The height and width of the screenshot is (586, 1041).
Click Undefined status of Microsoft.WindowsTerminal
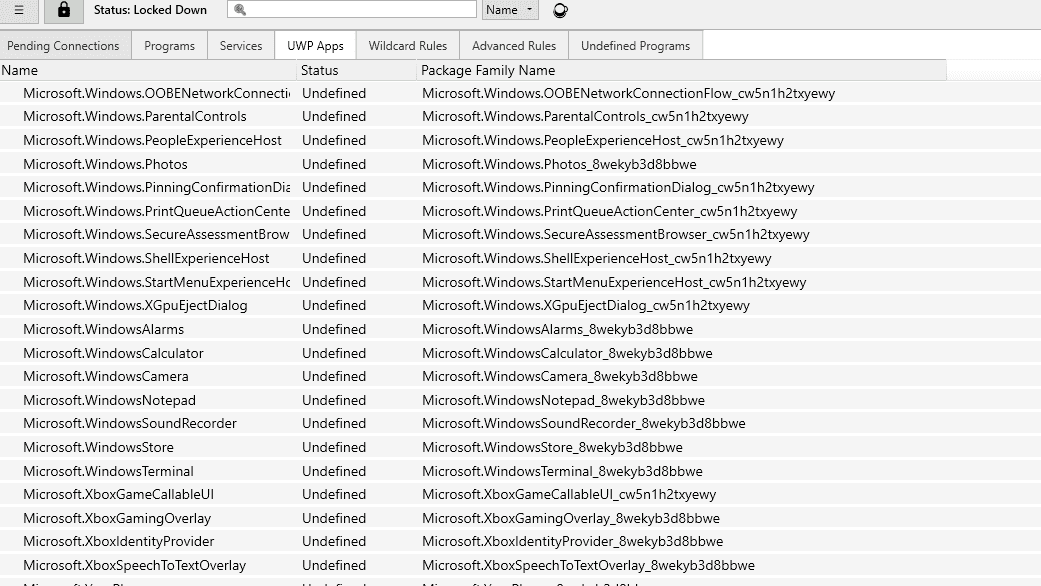[334, 471]
